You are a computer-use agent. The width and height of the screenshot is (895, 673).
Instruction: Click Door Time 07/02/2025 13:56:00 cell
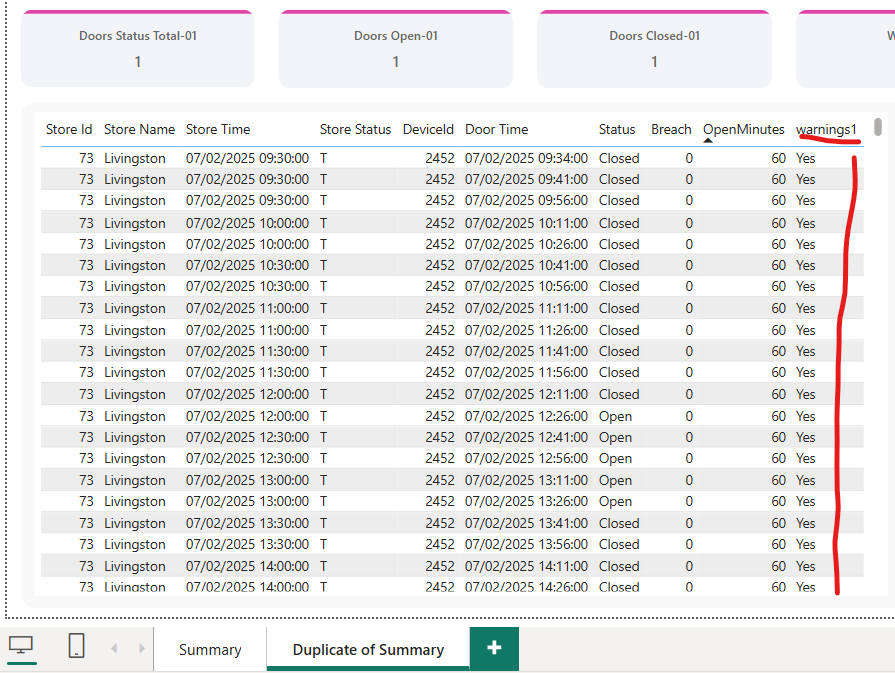click(526, 545)
